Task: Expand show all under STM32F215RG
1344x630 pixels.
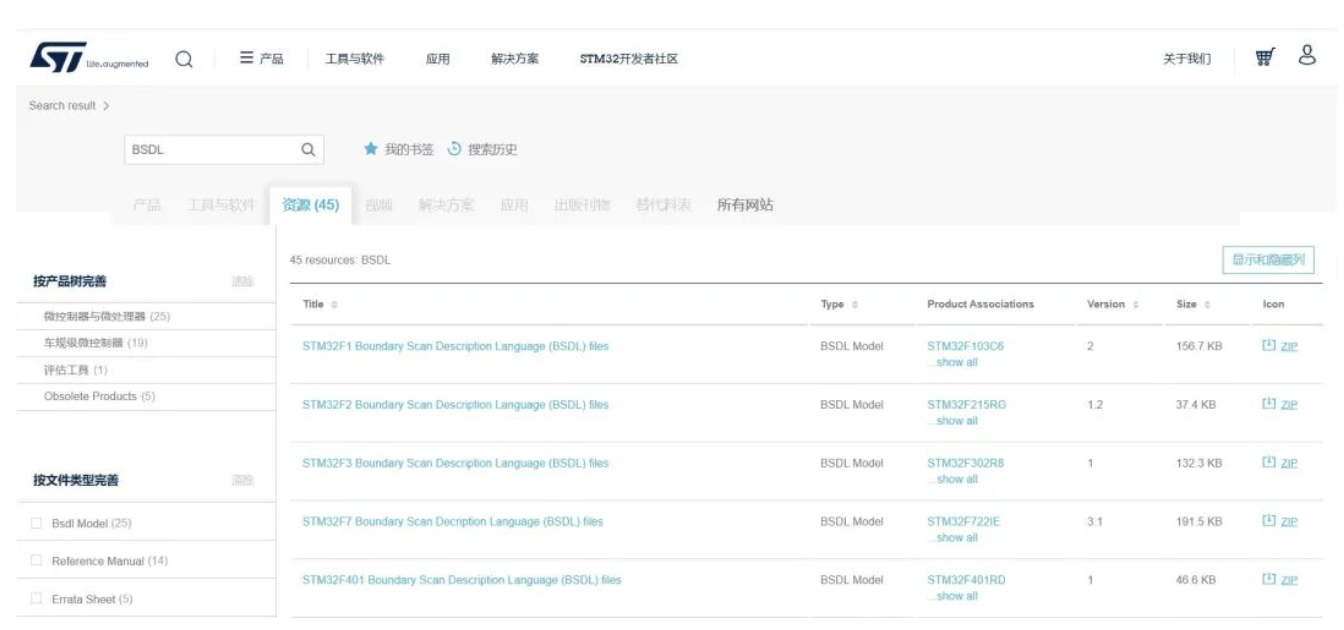Action: click(954, 421)
